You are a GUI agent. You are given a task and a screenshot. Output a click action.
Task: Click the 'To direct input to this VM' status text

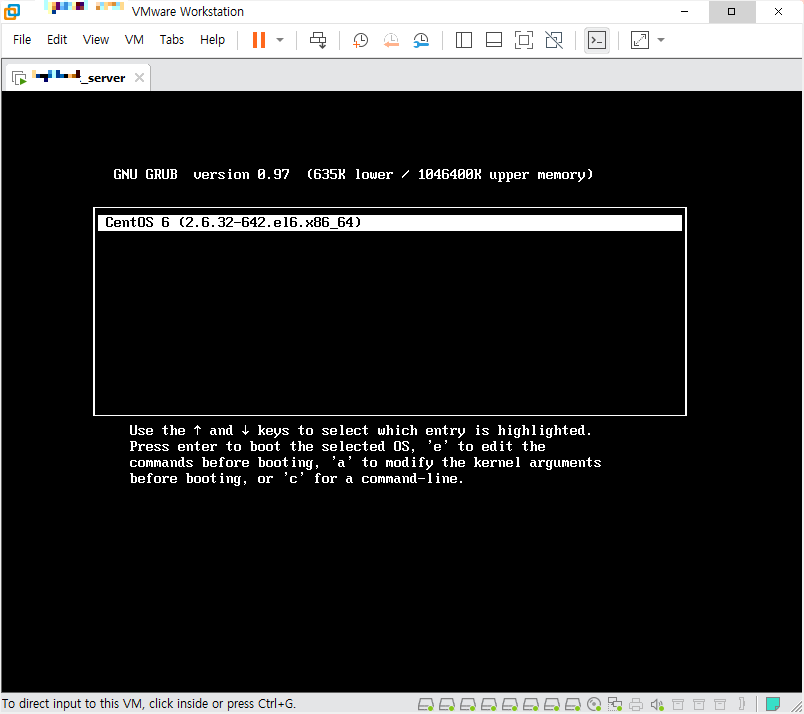[149, 704]
